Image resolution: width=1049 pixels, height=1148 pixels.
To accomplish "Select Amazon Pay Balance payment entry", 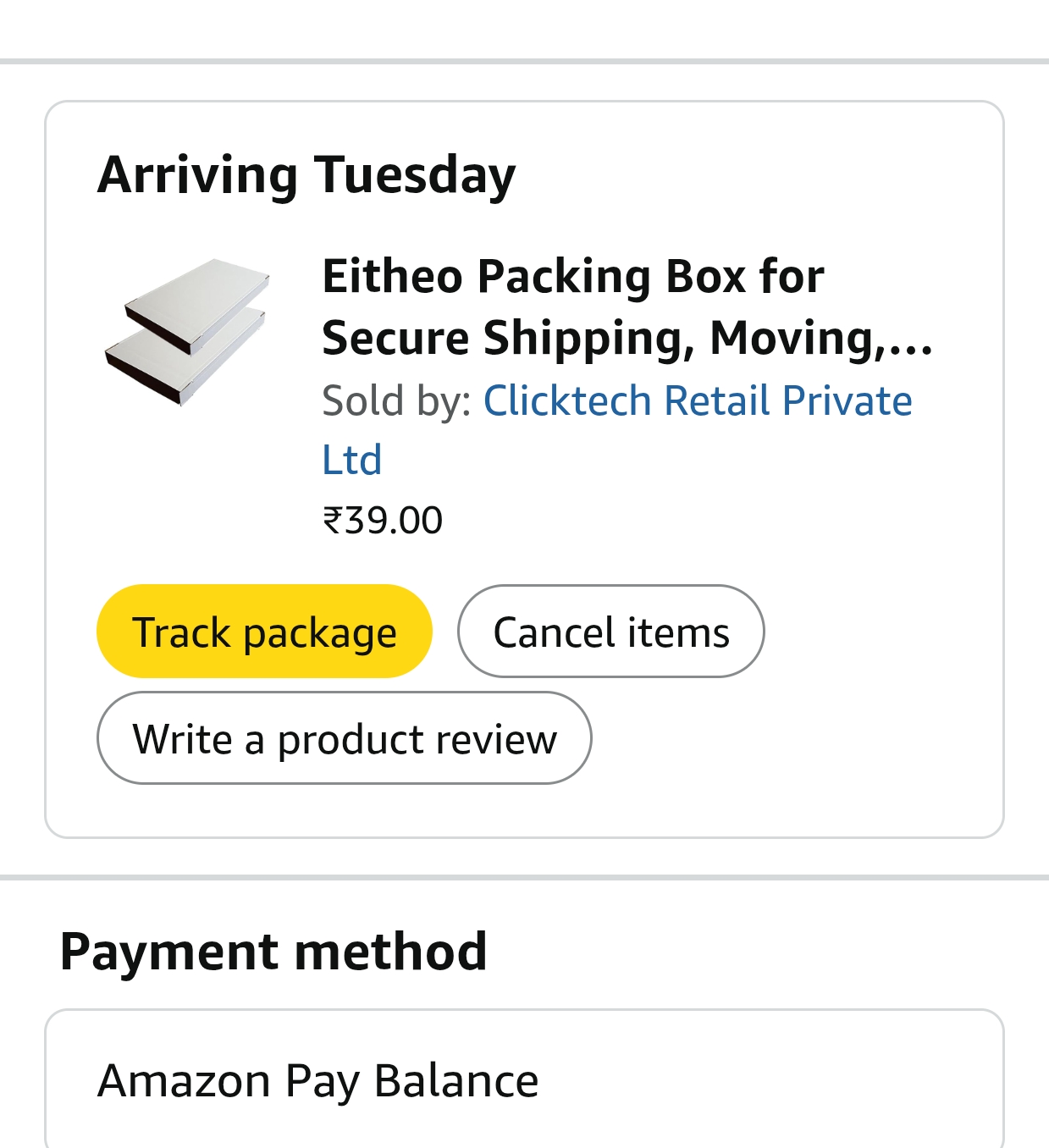I will 318,1080.
